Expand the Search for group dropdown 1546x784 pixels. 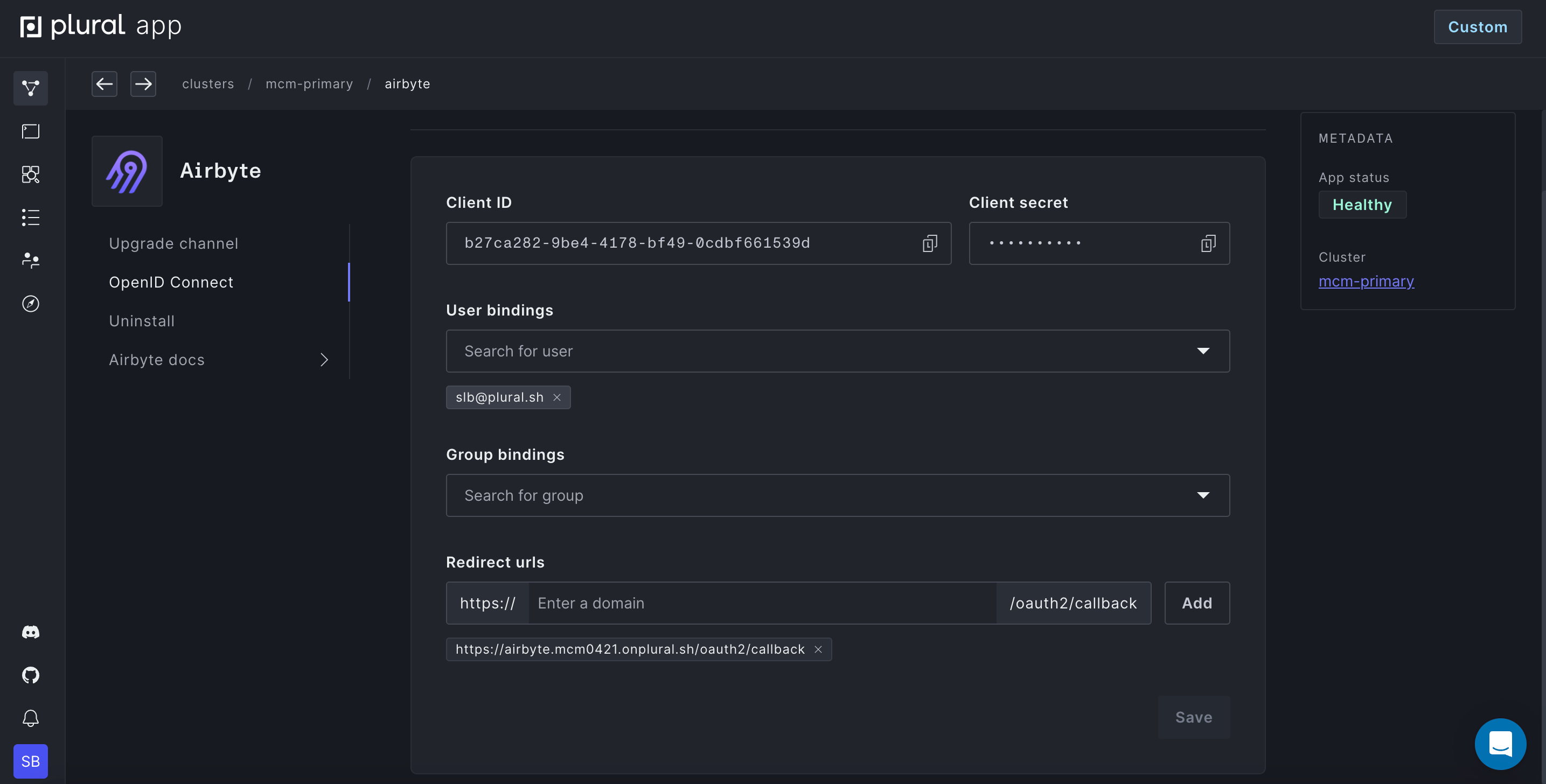[x=1203, y=495]
